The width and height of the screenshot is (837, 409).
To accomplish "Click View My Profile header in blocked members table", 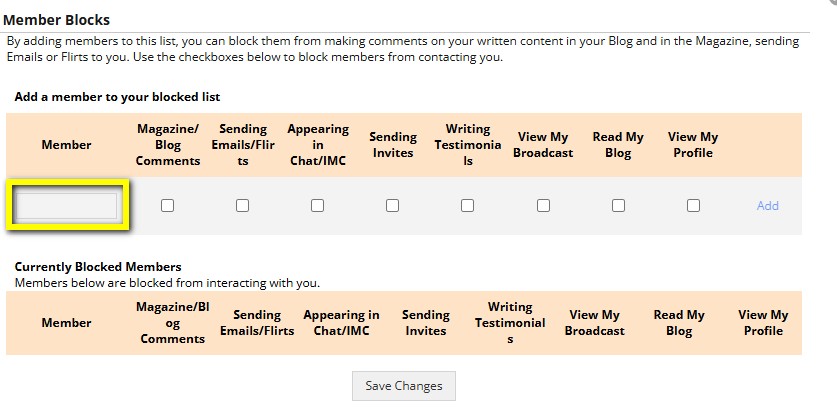I will 763,323.
